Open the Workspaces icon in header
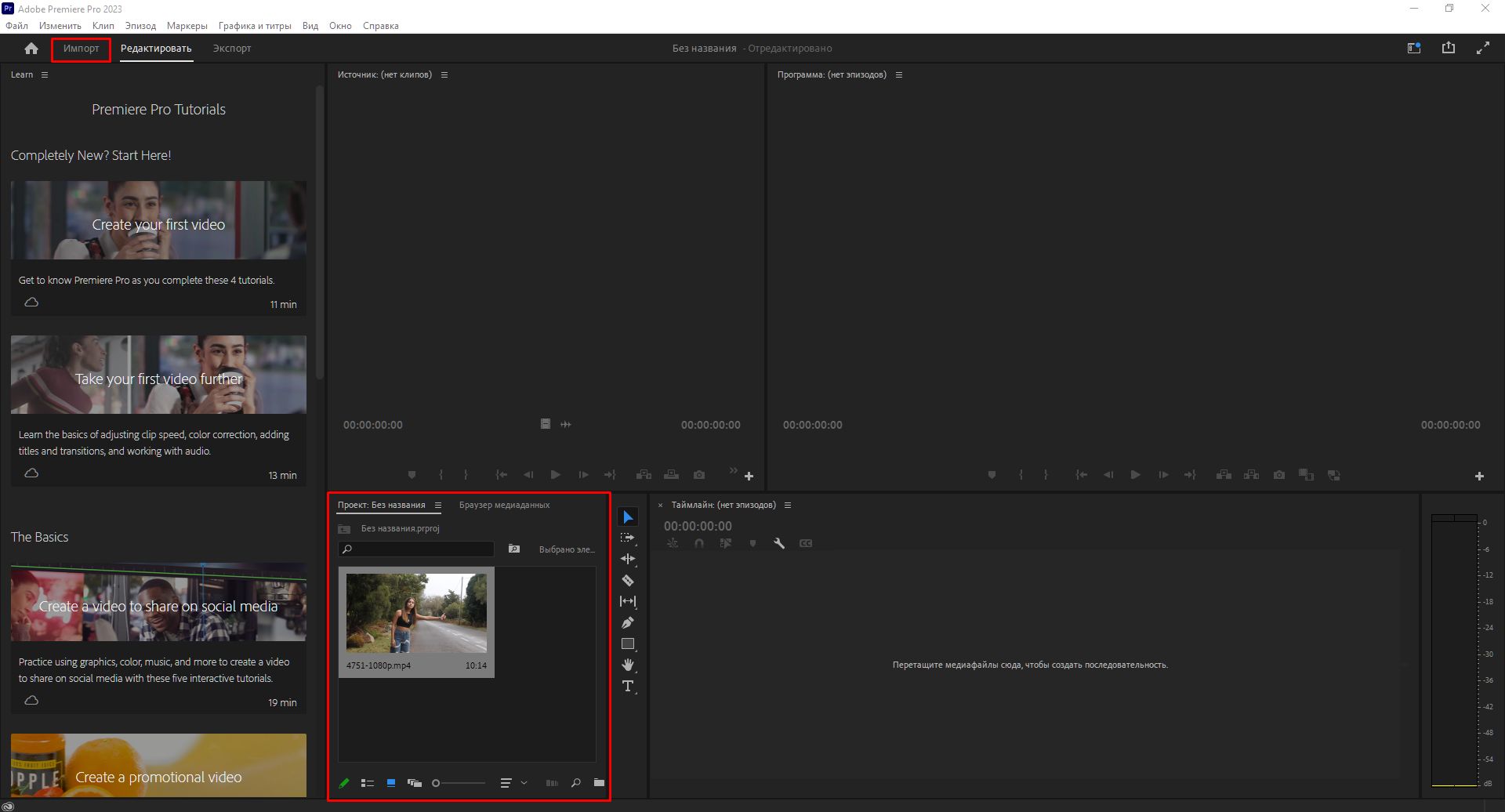Viewport: 1505px width, 812px height. point(1414,49)
